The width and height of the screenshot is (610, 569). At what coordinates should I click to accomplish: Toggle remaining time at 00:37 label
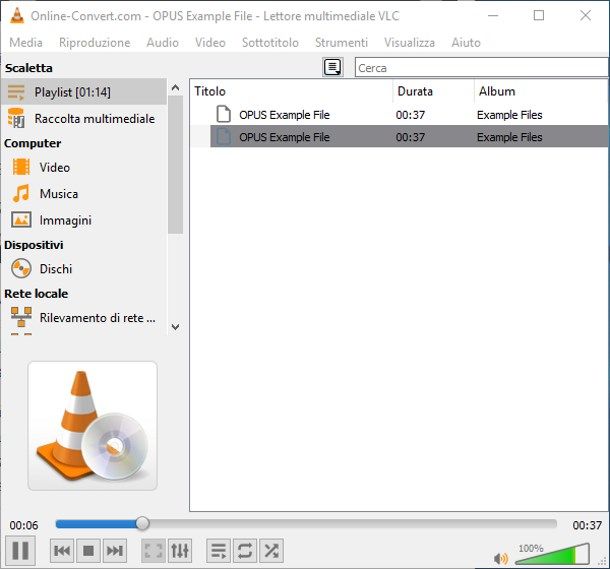pyautogui.click(x=587, y=525)
